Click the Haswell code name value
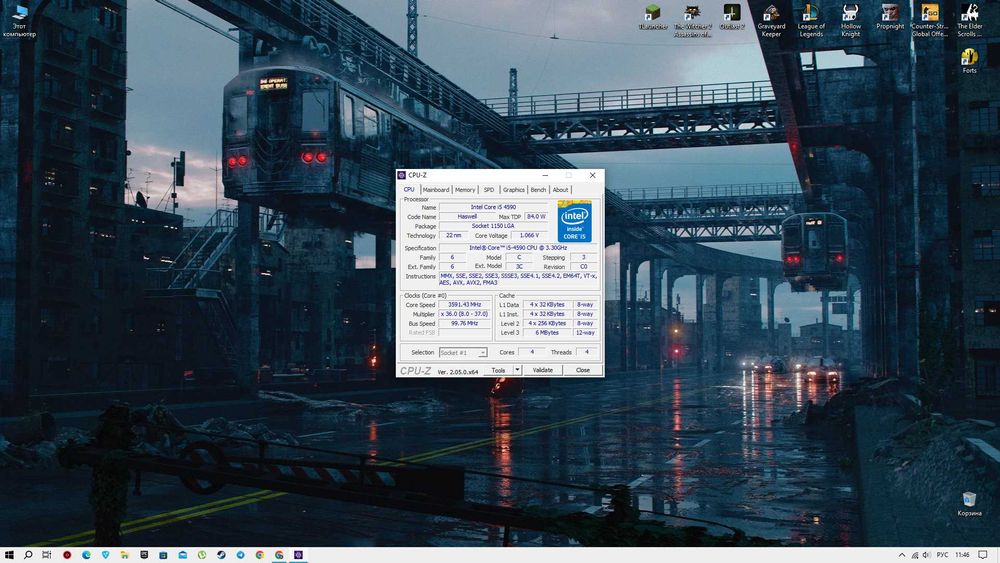 click(467, 217)
